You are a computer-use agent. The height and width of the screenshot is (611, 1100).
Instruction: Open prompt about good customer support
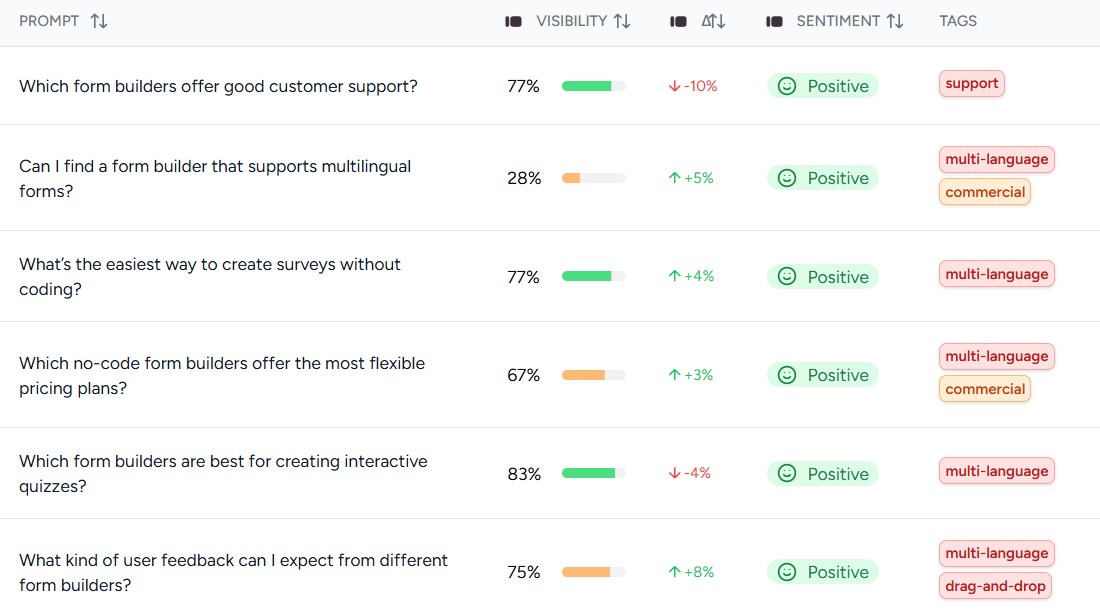[218, 86]
